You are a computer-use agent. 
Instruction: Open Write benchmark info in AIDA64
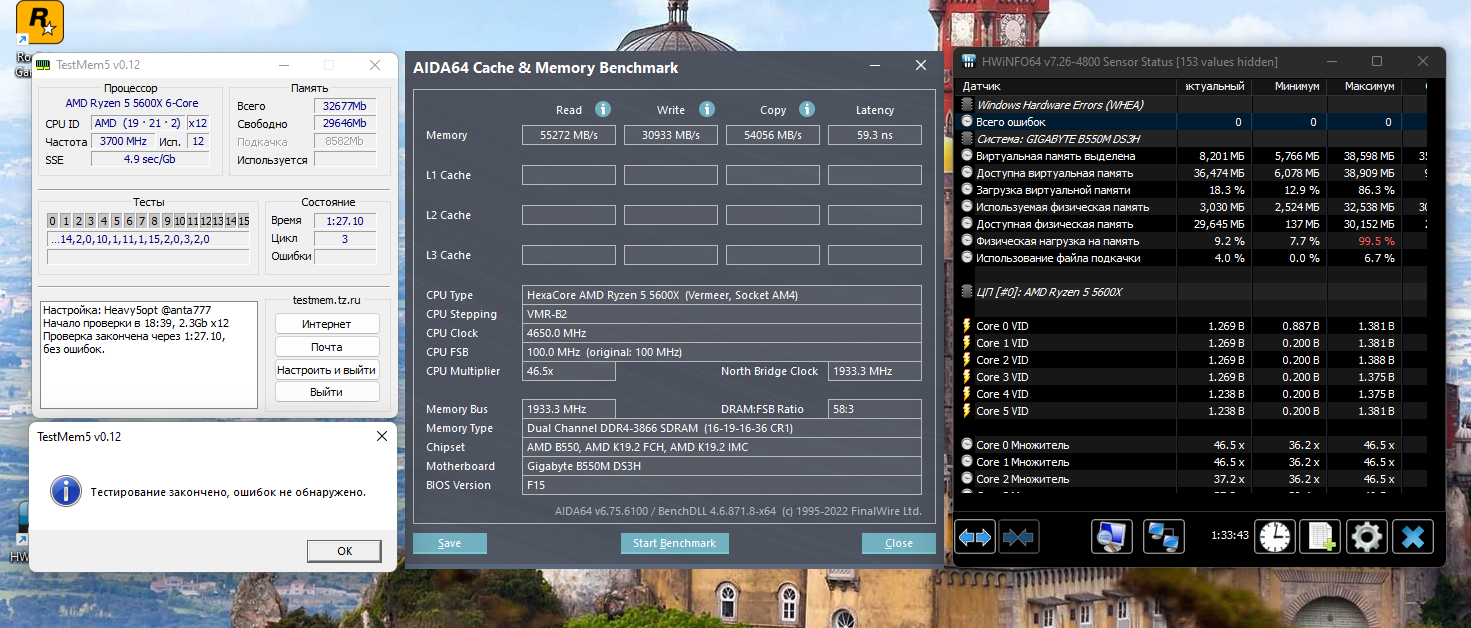pos(706,110)
